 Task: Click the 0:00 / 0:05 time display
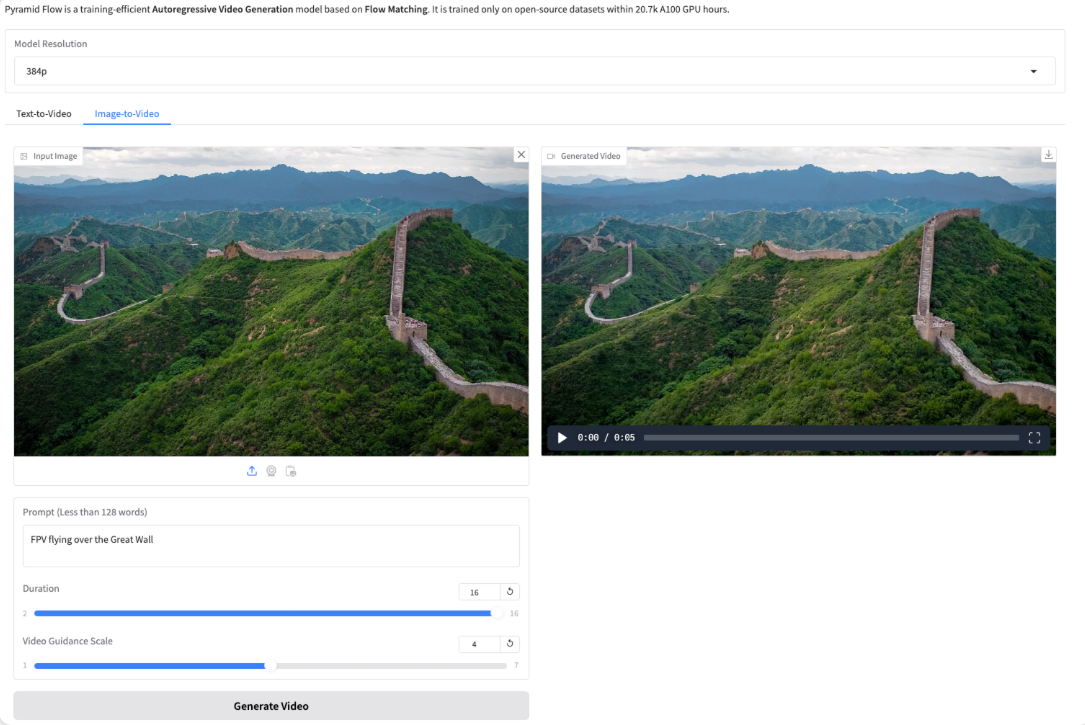coord(606,438)
